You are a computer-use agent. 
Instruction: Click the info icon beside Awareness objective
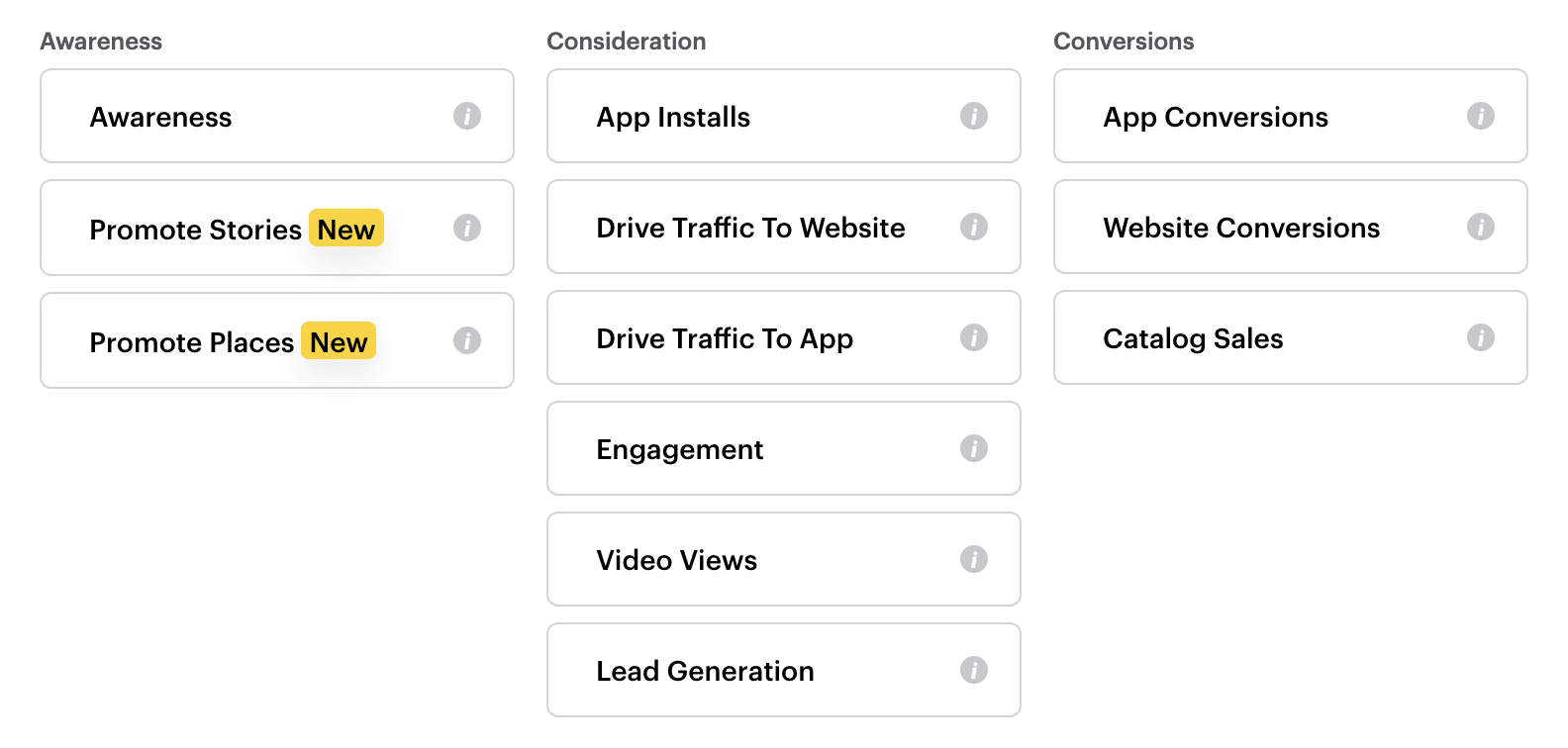pos(467,116)
